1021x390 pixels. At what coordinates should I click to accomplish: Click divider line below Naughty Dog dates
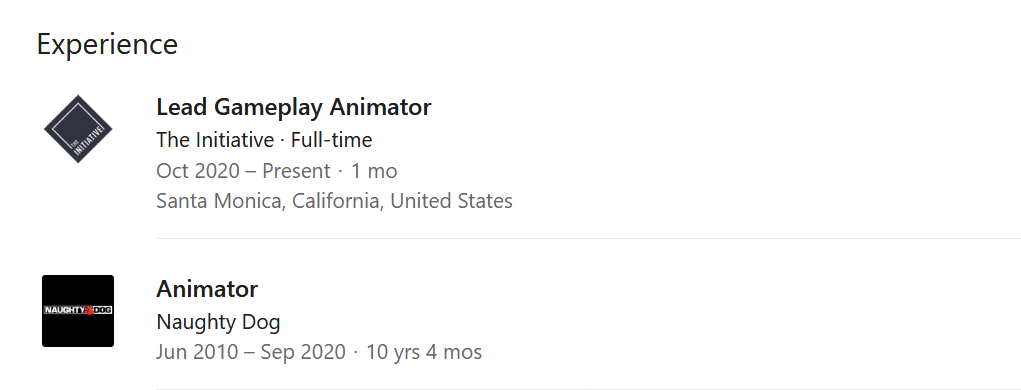(x=589, y=389)
